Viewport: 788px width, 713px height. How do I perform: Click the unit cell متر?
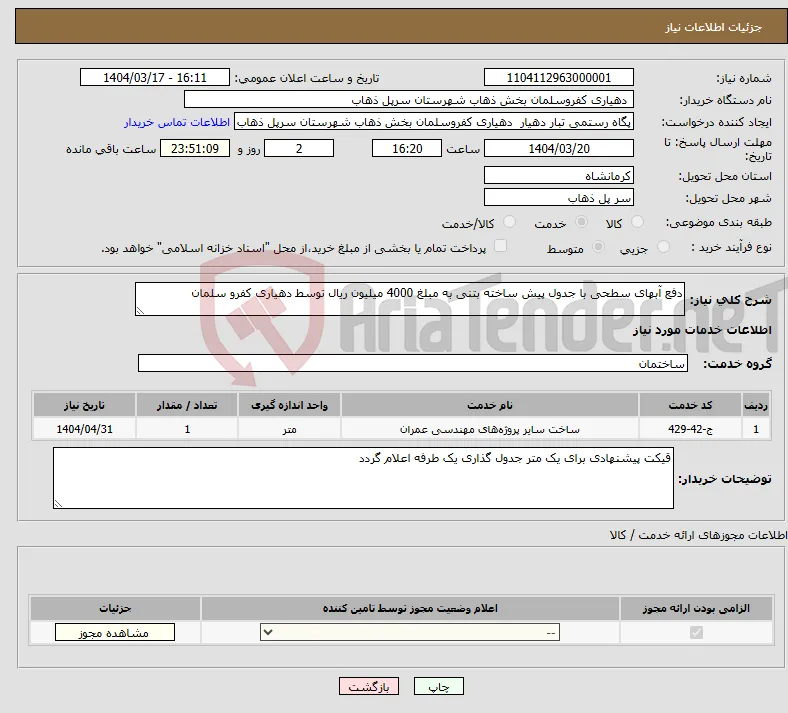(x=289, y=429)
